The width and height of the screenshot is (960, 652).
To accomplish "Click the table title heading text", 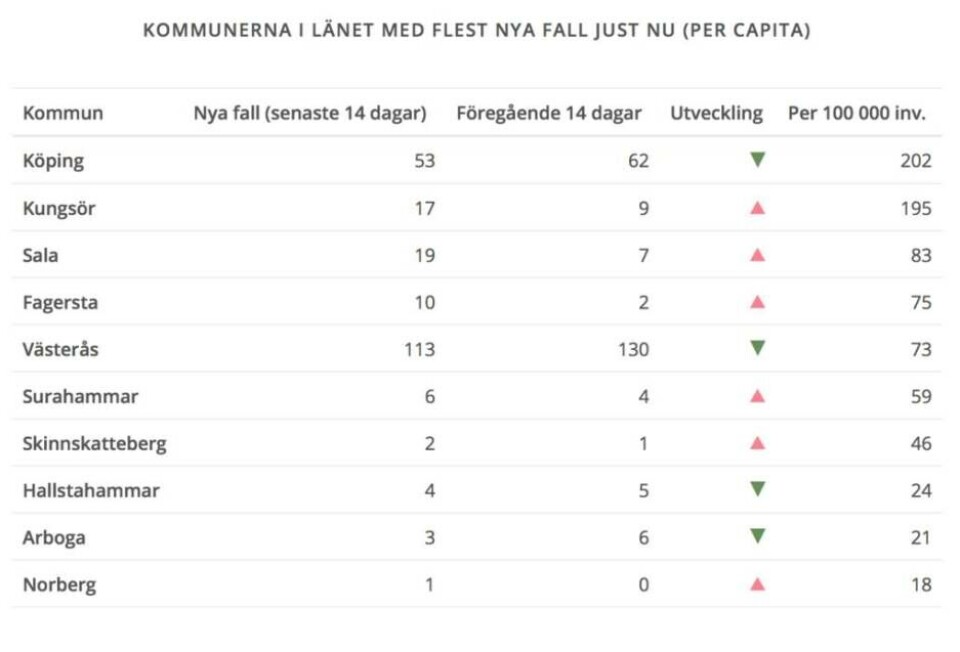I will [476, 30].
